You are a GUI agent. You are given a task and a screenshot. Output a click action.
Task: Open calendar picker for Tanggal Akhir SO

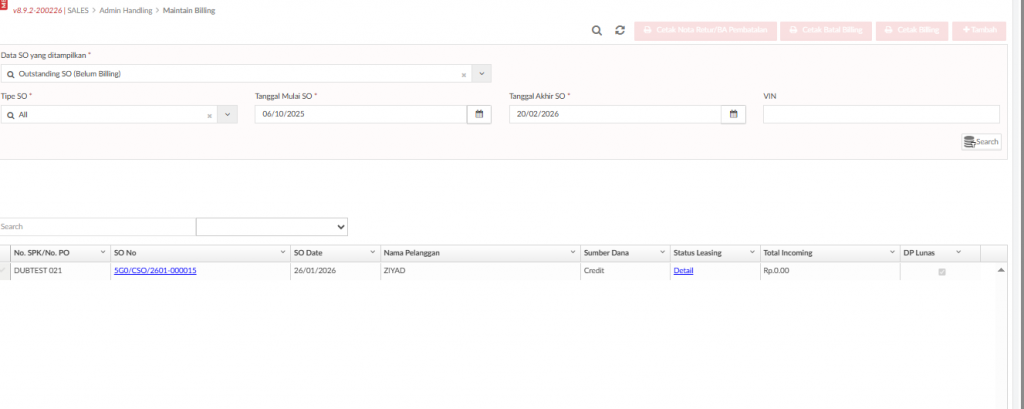(734, 115)
